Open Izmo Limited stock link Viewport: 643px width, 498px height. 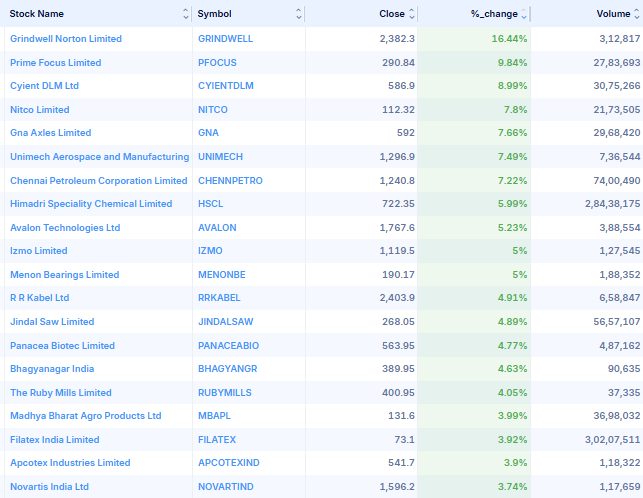coord(39,251)
